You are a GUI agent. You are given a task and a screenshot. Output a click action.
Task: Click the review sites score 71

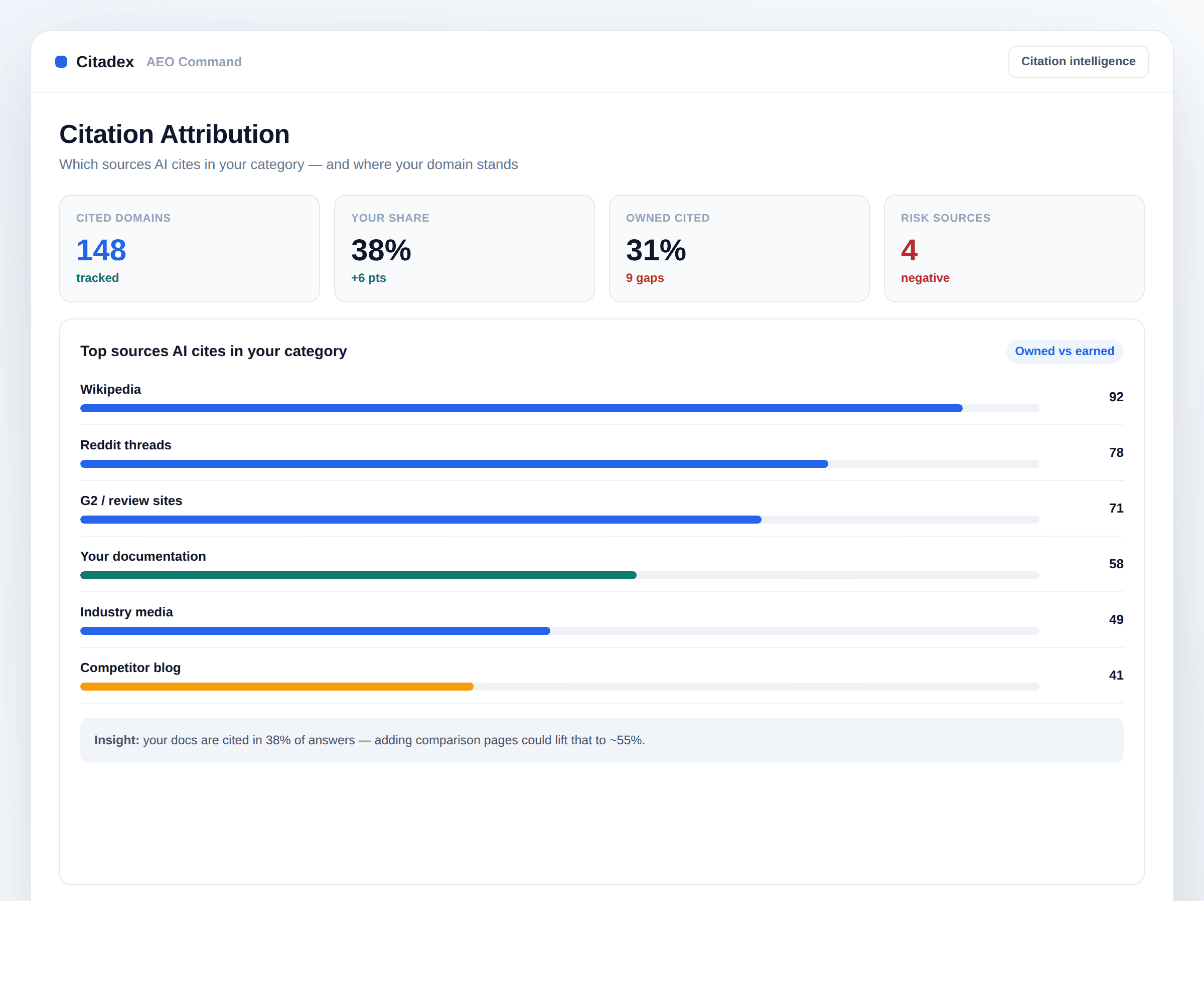[1116, 508]
